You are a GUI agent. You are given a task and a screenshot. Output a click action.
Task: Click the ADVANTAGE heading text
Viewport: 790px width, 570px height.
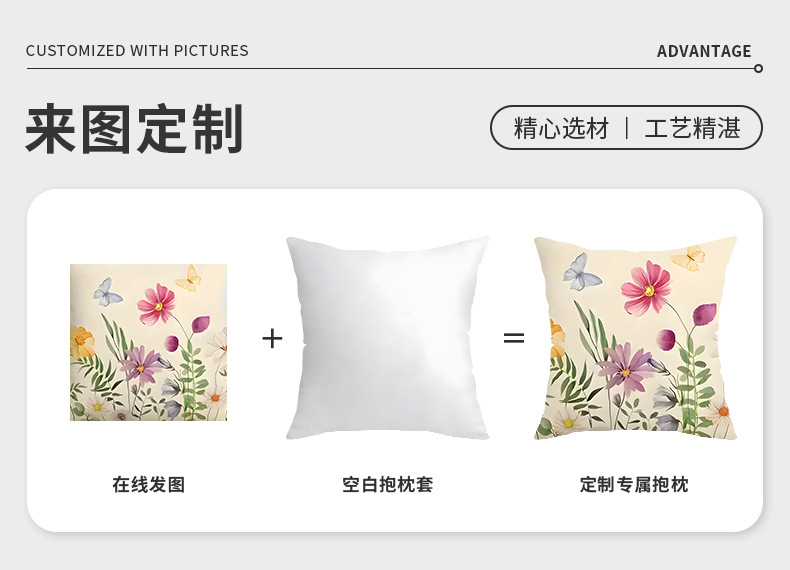tap(704, 51)
